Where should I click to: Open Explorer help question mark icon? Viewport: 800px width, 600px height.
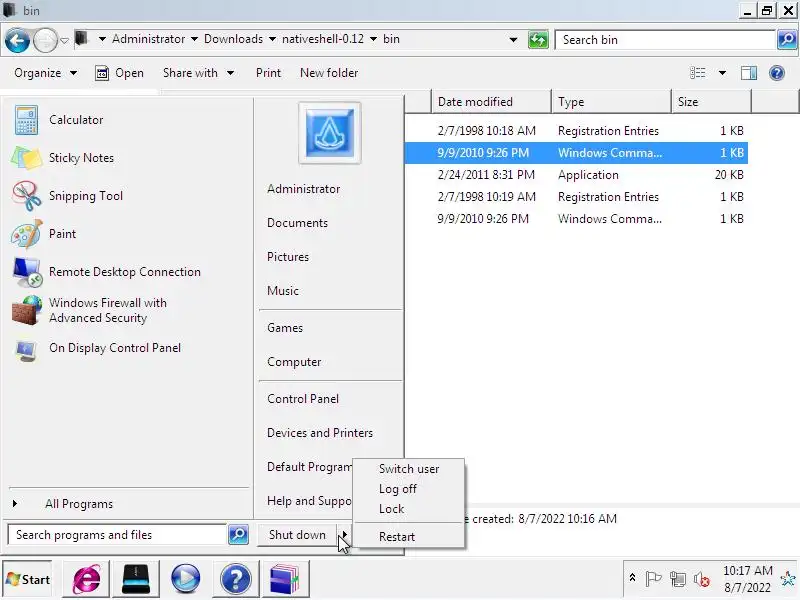[x=777, y=73]
